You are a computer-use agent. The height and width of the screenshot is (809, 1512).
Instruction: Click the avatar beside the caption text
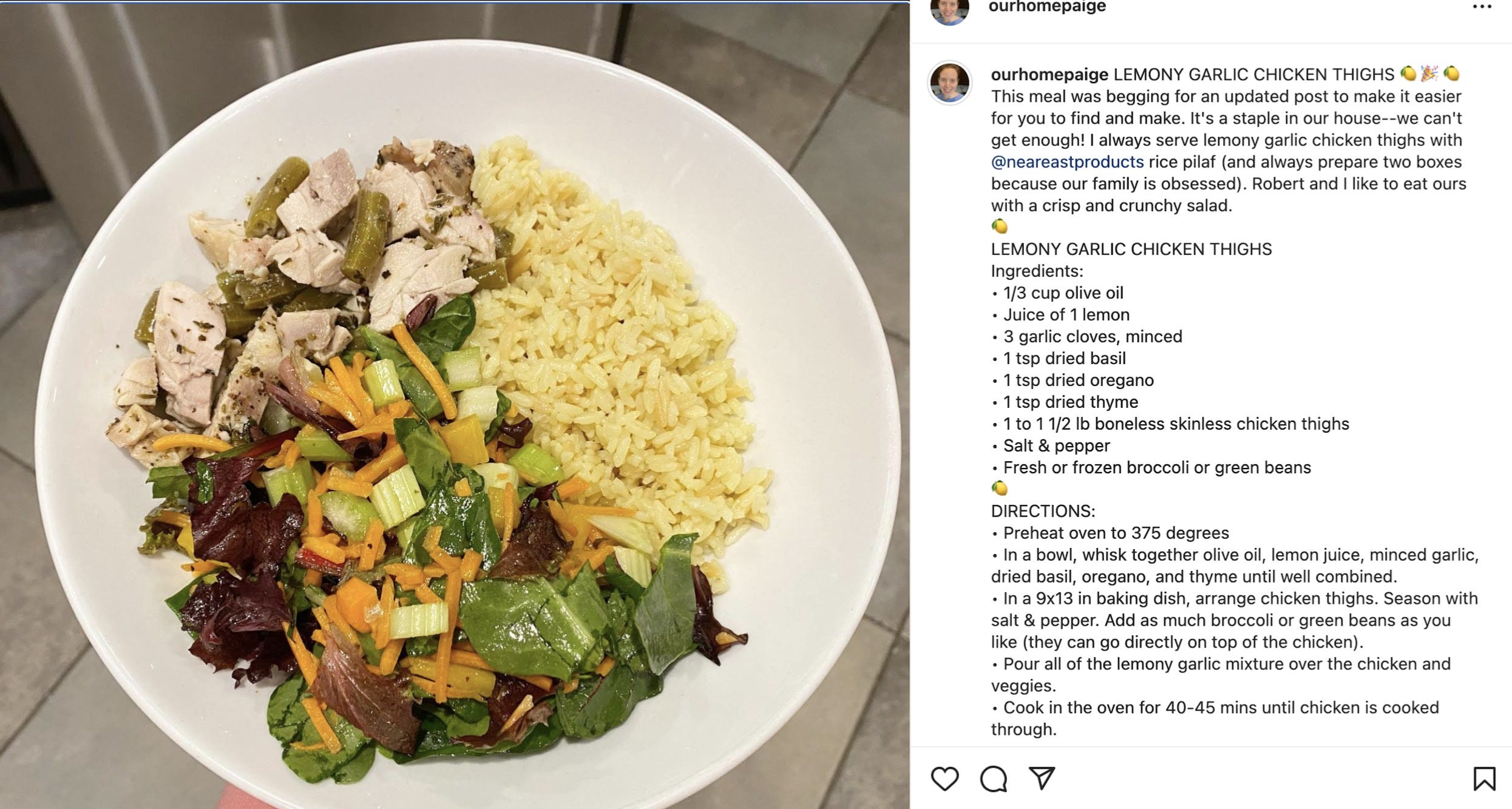point(950,83)
